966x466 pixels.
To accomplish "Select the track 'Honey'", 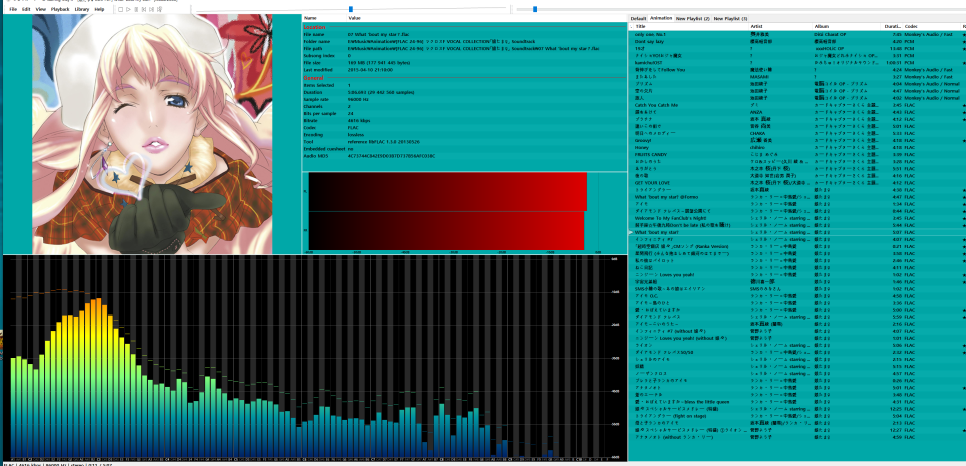I will [797, 147].
